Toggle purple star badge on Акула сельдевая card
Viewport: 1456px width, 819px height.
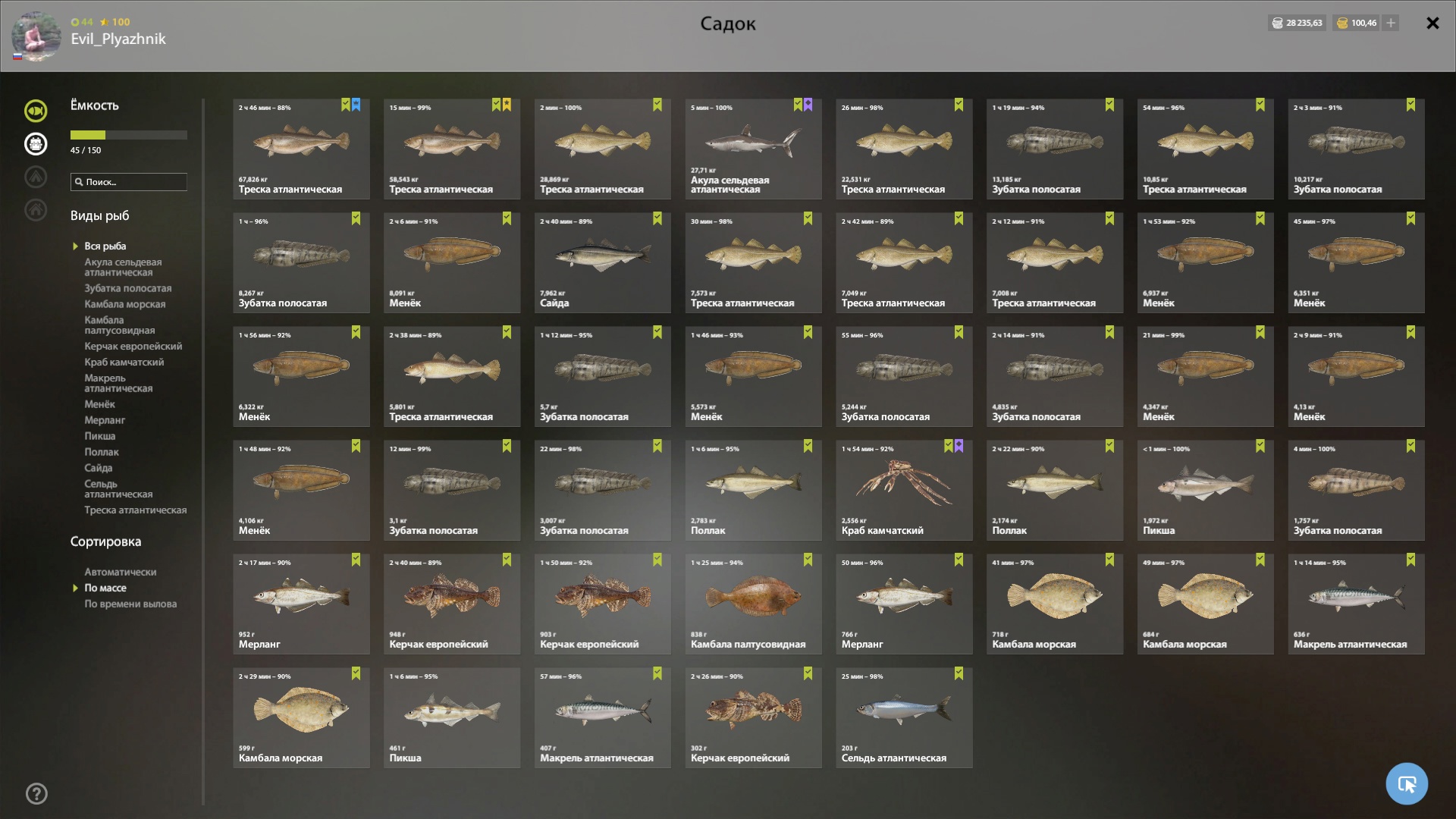(x=808, y=105)
